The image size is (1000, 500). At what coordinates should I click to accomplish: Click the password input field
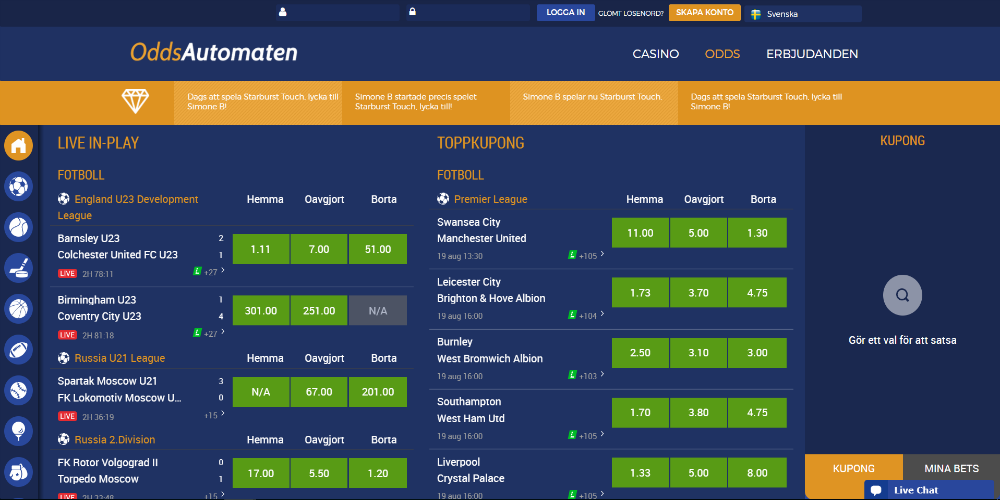(x=468, y=13)
